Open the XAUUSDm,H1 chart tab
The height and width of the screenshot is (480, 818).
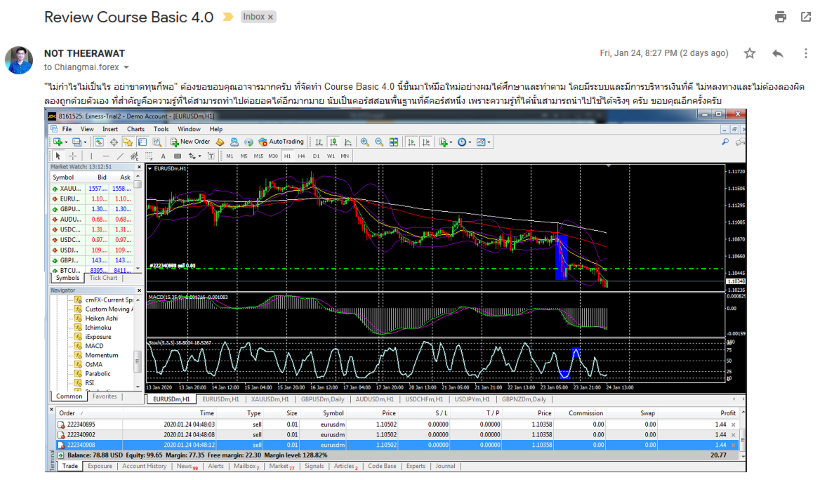pos(270,399)
